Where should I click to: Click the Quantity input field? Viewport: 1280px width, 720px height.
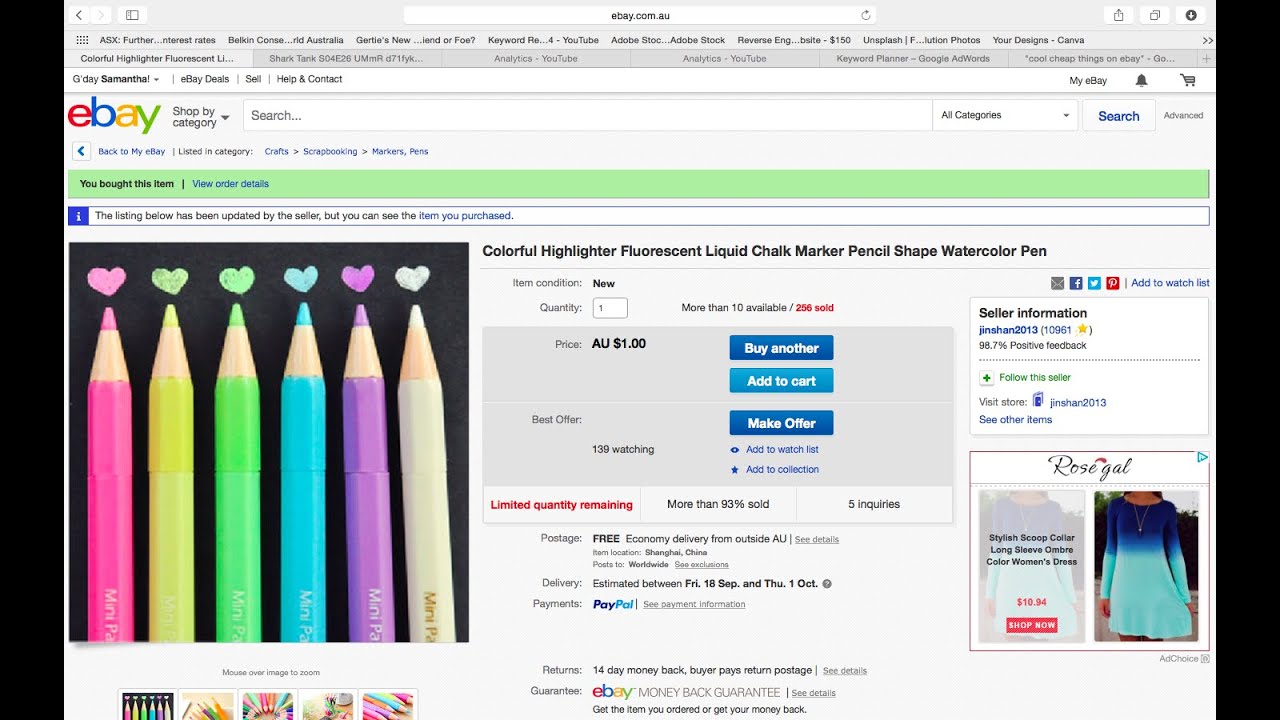(610, 308)
